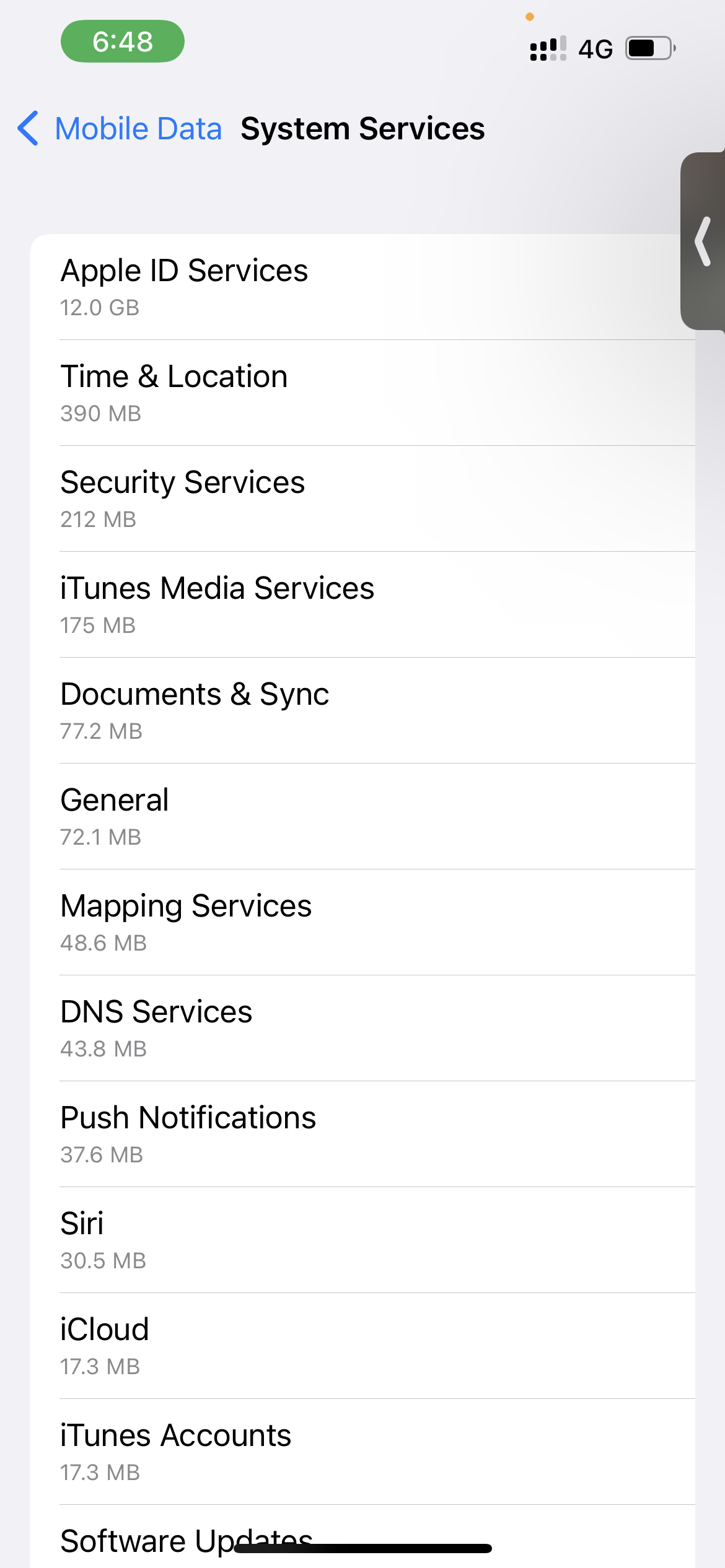Image resolution: width=725 pixels, height=1568 pixels.
Task: Tap the General data usage row
Action: coord(362,817)
